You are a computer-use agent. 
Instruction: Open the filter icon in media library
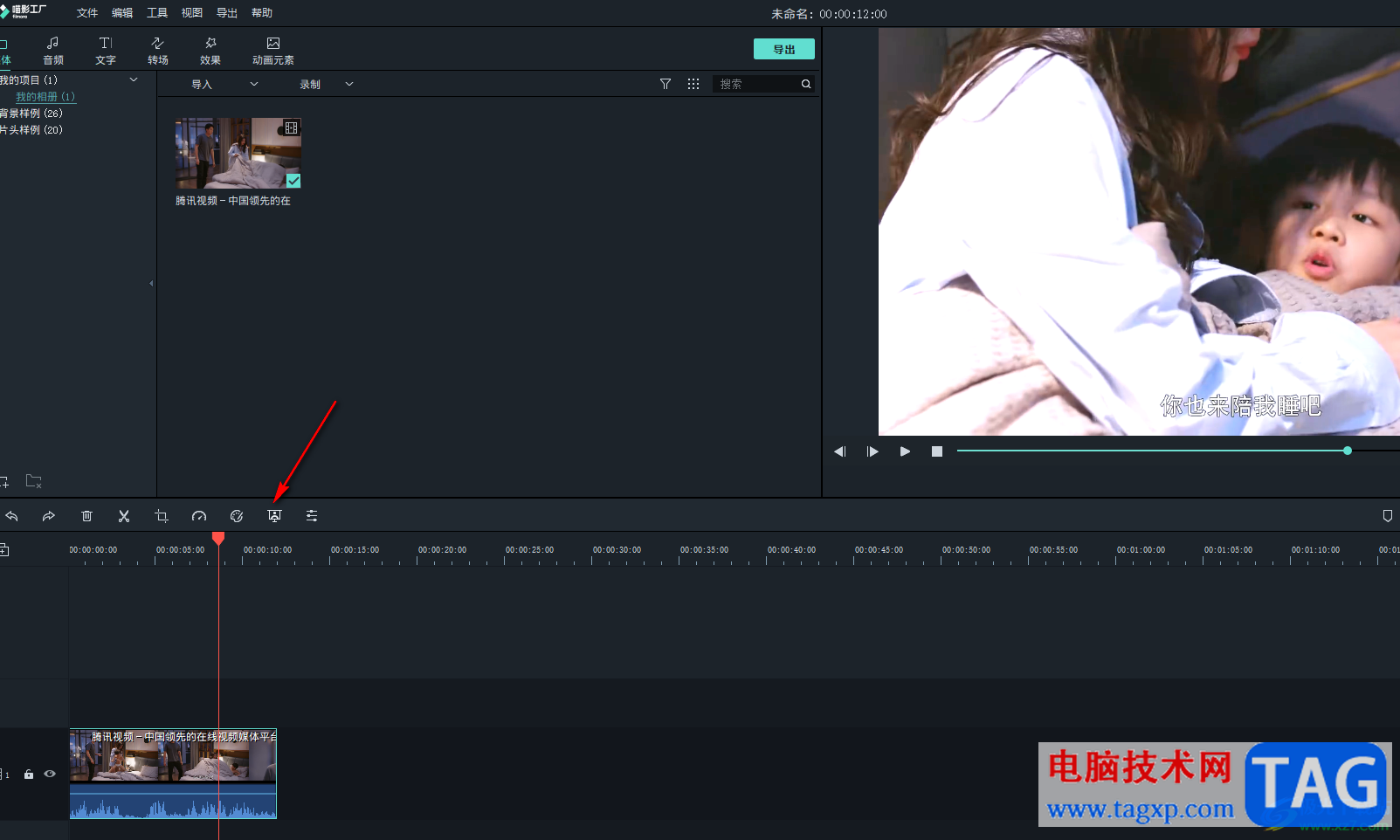(666, 84)
